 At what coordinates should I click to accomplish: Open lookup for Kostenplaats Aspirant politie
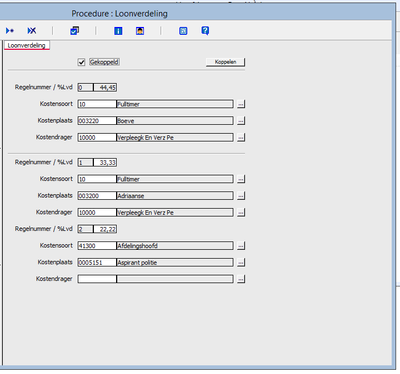point(241,263)
